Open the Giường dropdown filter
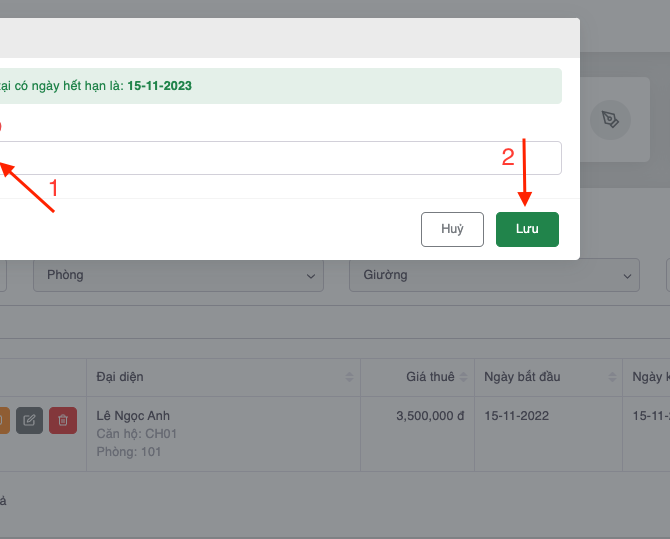Viewport: 670px width, 539px height. [493, 275]
